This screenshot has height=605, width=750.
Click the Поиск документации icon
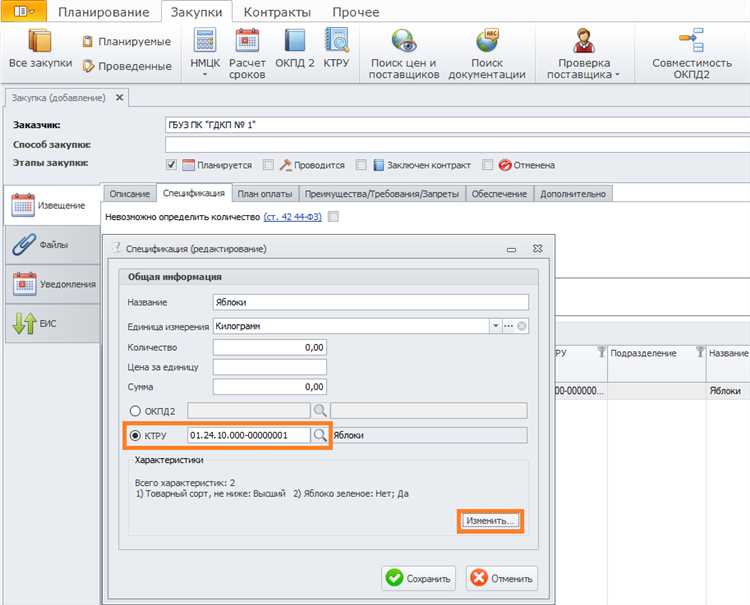pos(487,43)
